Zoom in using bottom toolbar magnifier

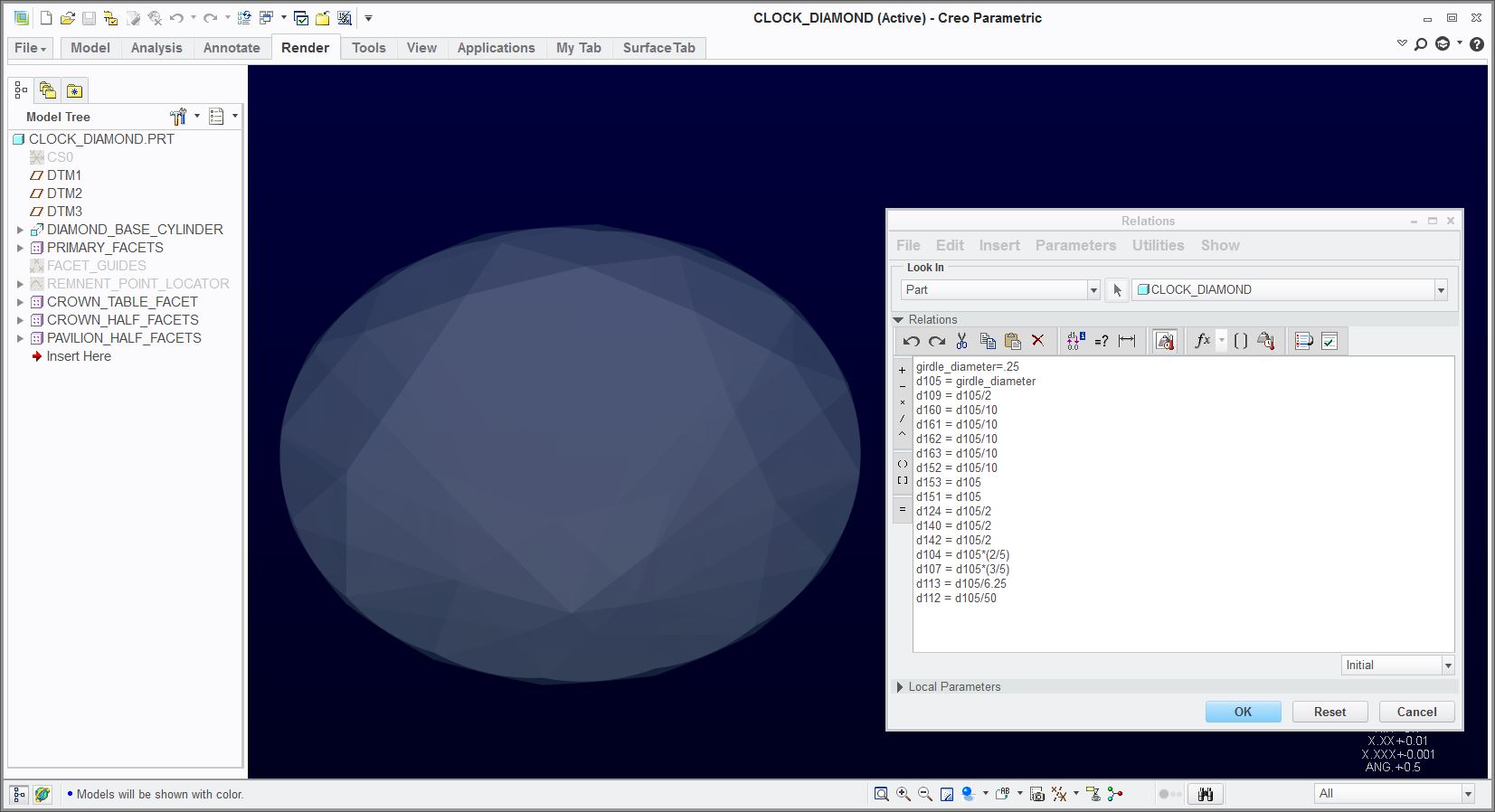pos(904,794)
